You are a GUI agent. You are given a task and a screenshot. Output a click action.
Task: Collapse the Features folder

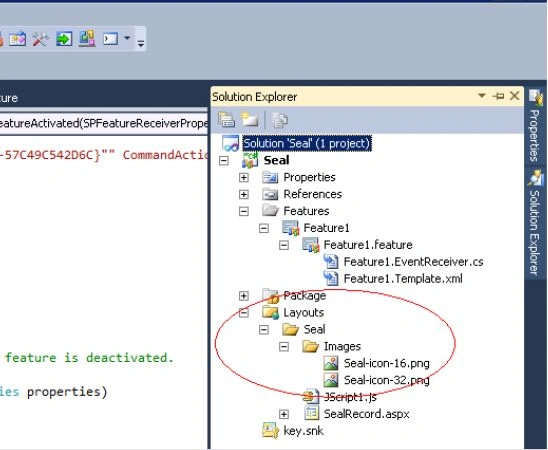[244, 211]
